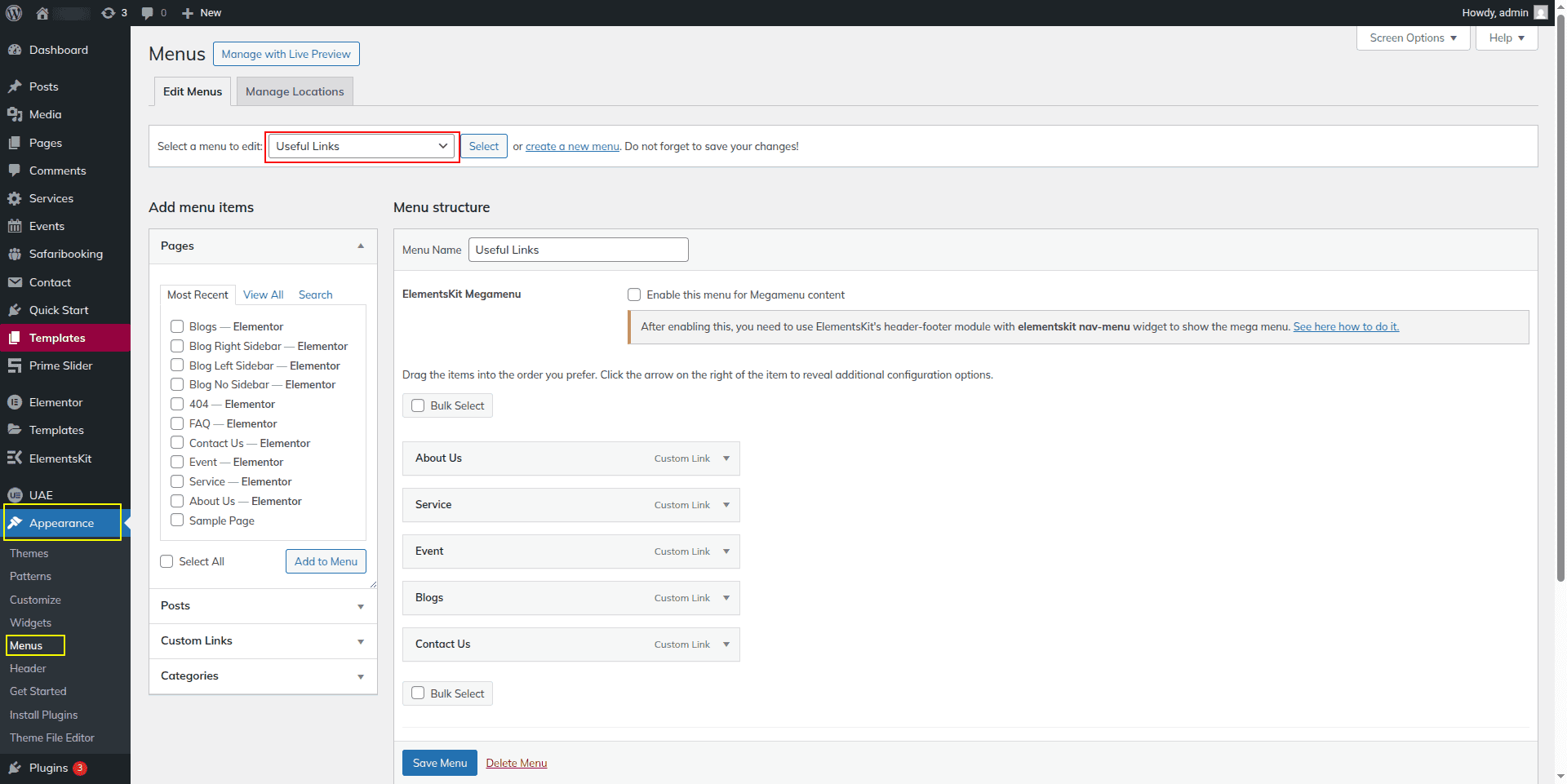
Task: Switch to the Manage Locations tab
Action: pos(295,91)
